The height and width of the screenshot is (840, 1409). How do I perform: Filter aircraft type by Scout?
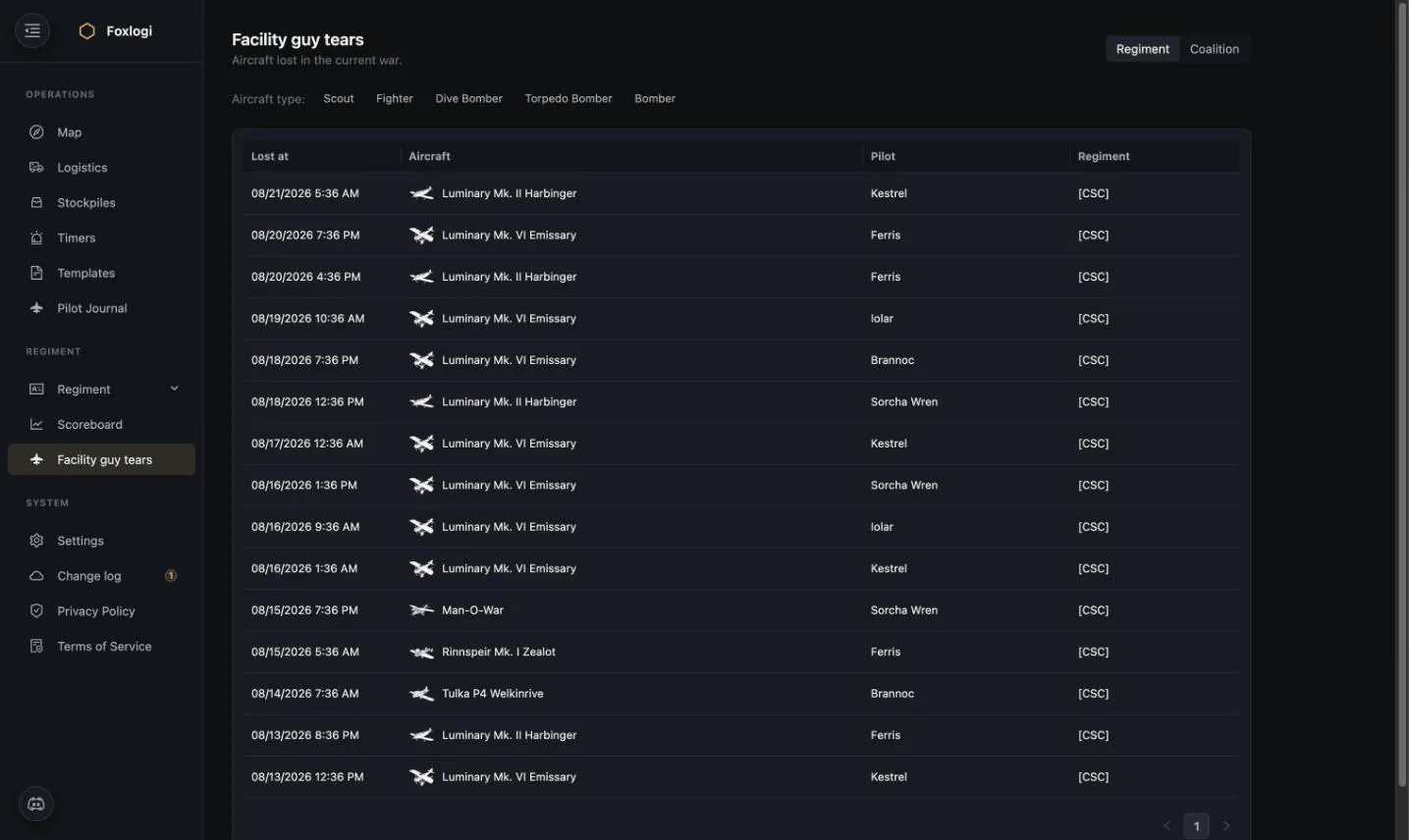click(339, 99)
